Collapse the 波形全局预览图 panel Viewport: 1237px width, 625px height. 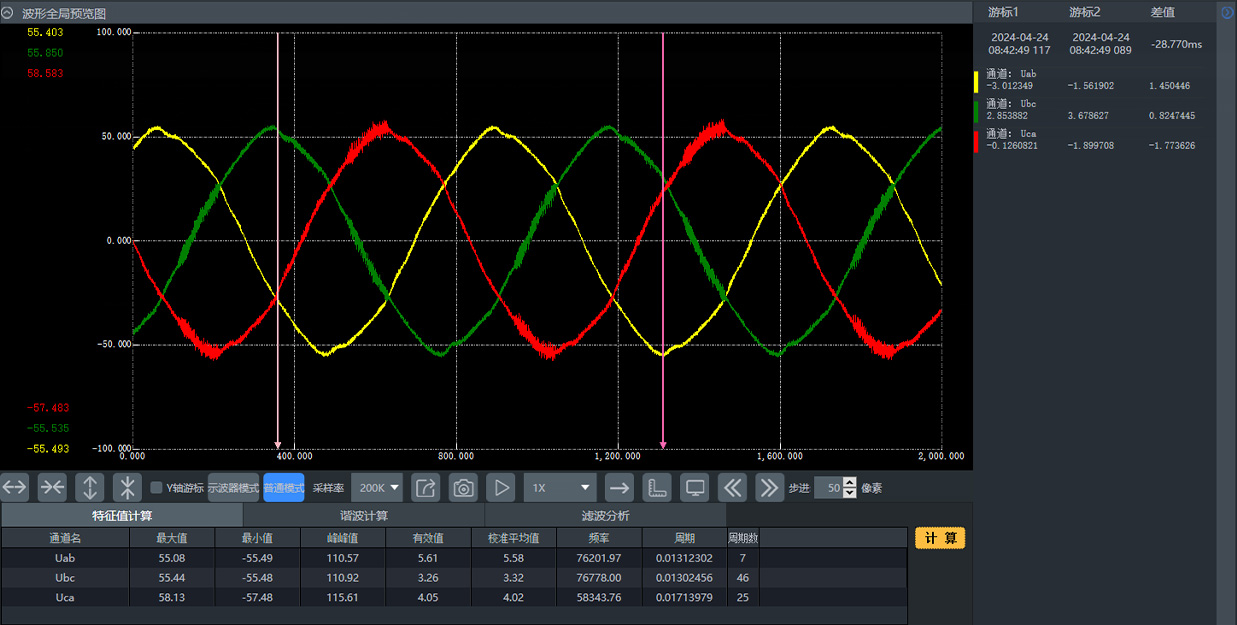pyautogui.click(x=9, y=13)
